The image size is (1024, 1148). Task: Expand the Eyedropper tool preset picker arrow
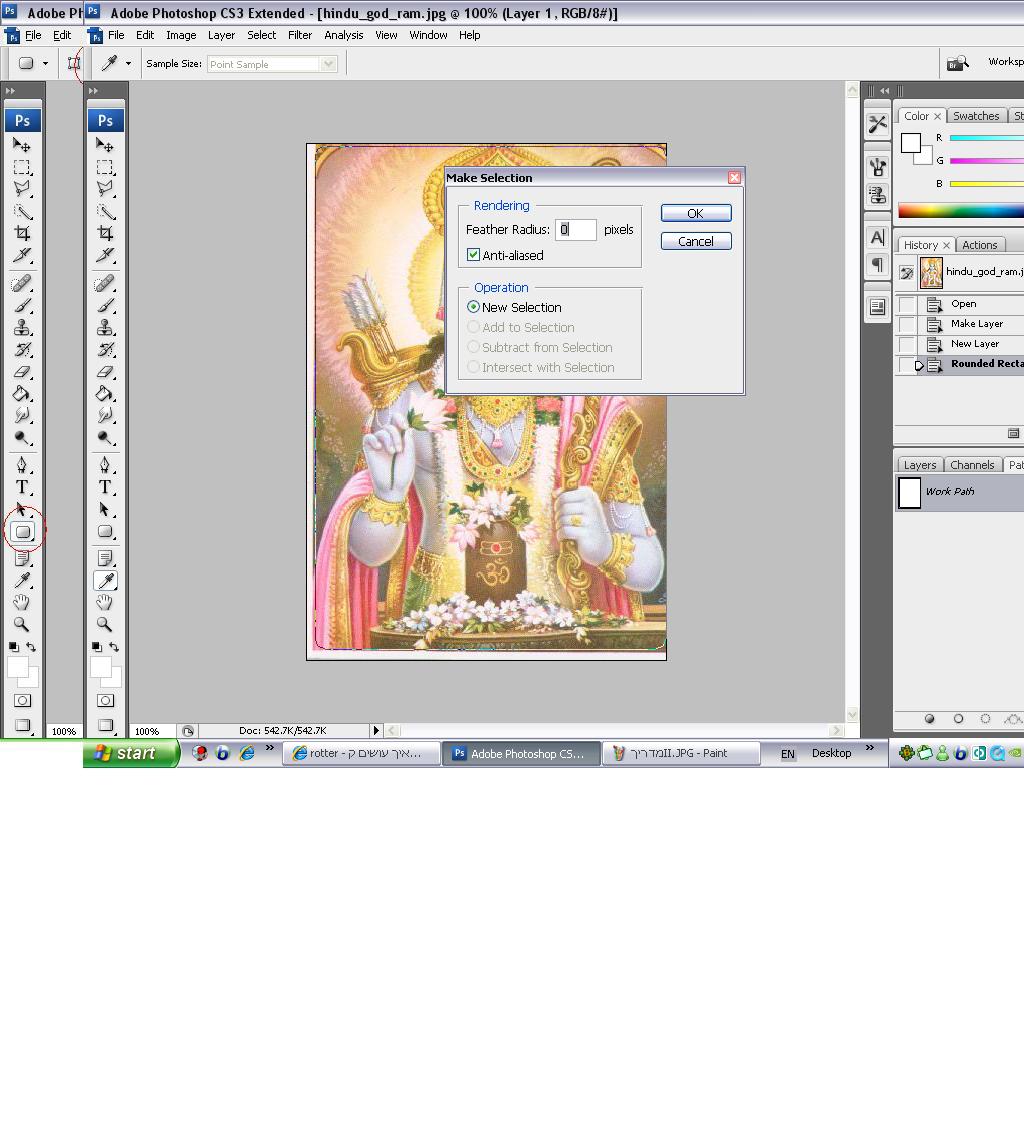point(128,64)
